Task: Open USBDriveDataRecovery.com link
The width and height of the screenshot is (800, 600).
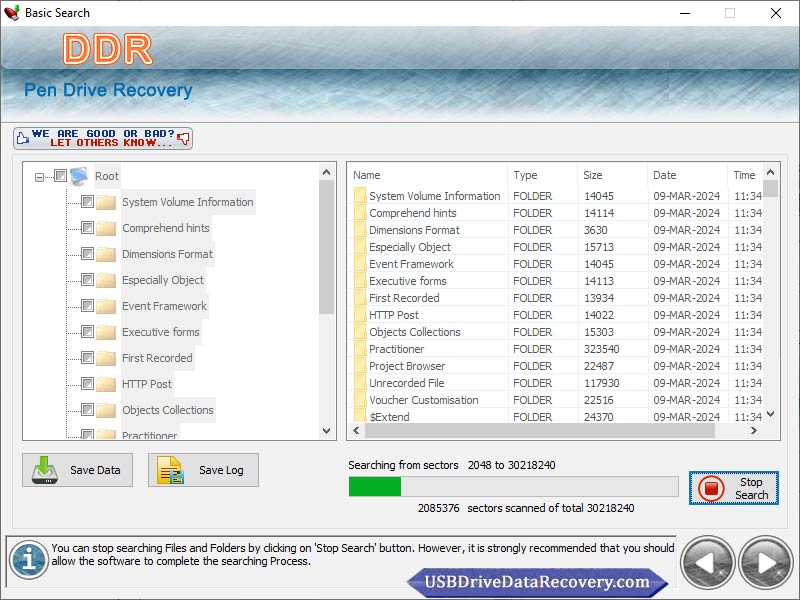Action: tap(537, 582)
